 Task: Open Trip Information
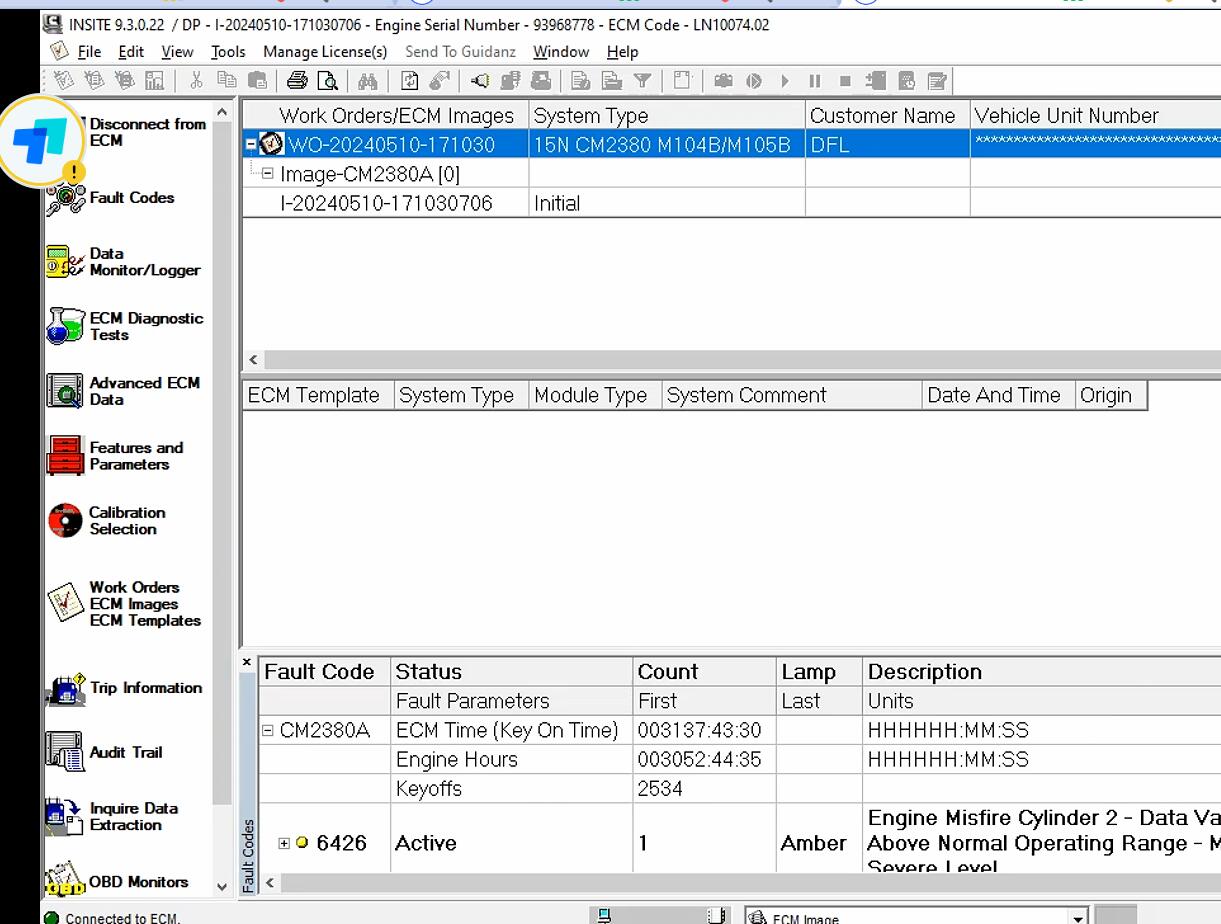[124, 688]
